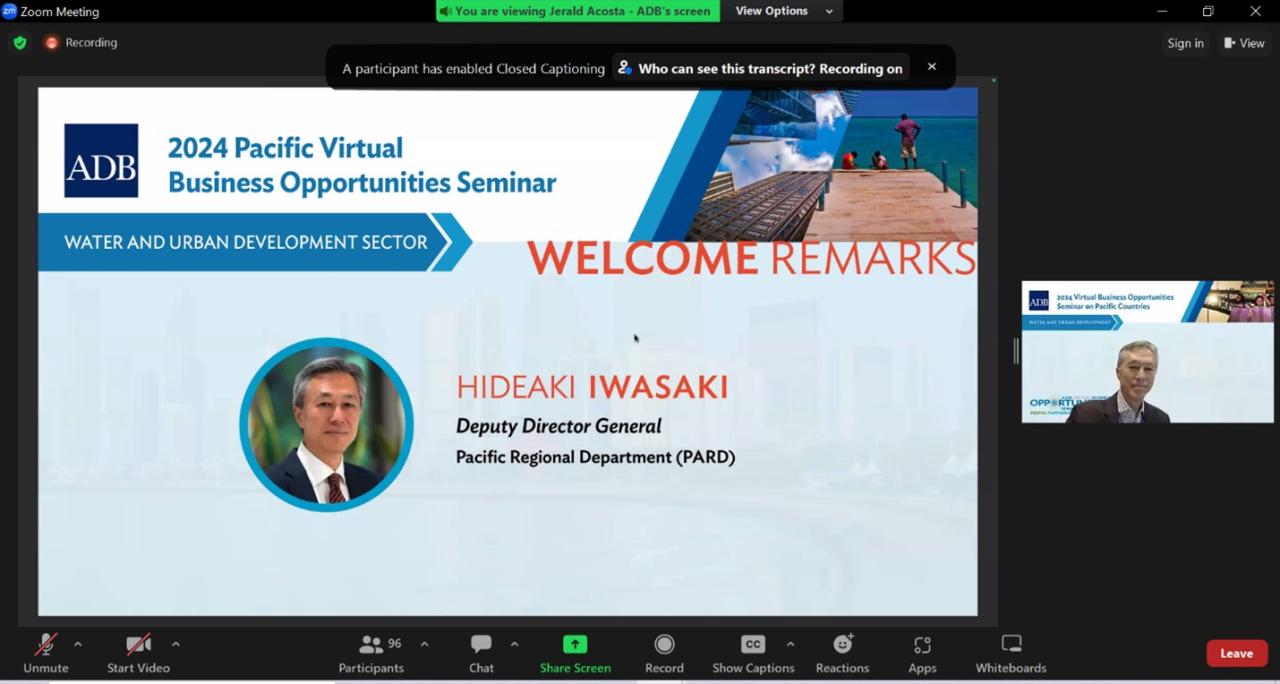Screen dimensions: 1280x684
Task: Open audio options arrow beside Unmute
Action: [78, 644]
